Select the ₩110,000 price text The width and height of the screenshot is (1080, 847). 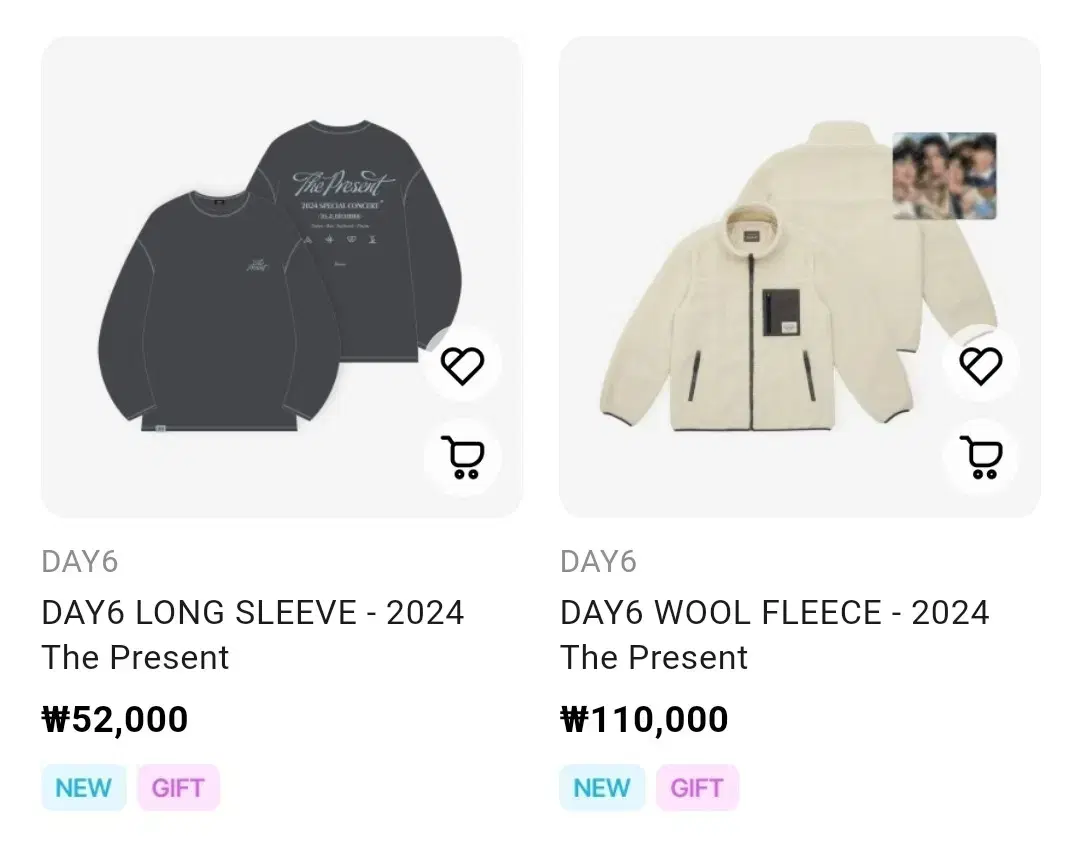point(645,720)
